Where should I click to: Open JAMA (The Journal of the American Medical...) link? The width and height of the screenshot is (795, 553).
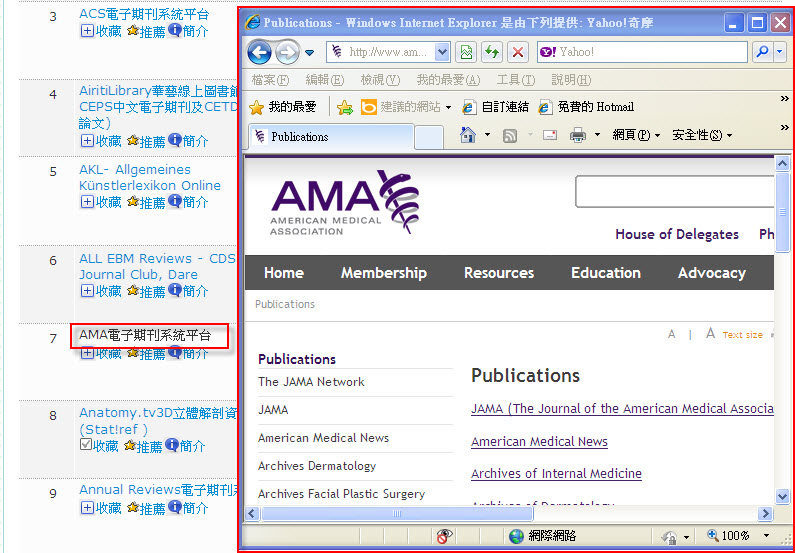622,409
